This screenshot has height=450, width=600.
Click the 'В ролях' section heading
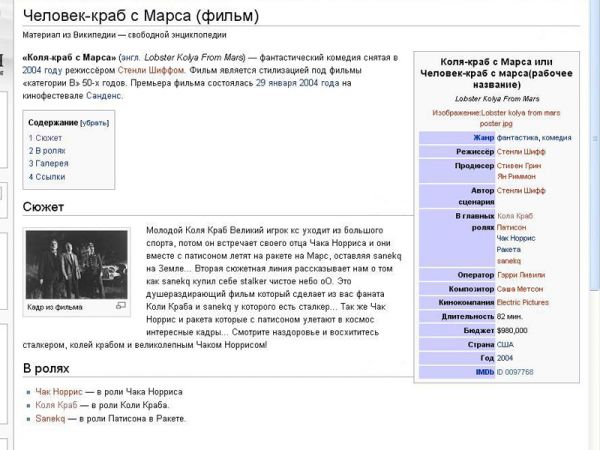point(46,368)
